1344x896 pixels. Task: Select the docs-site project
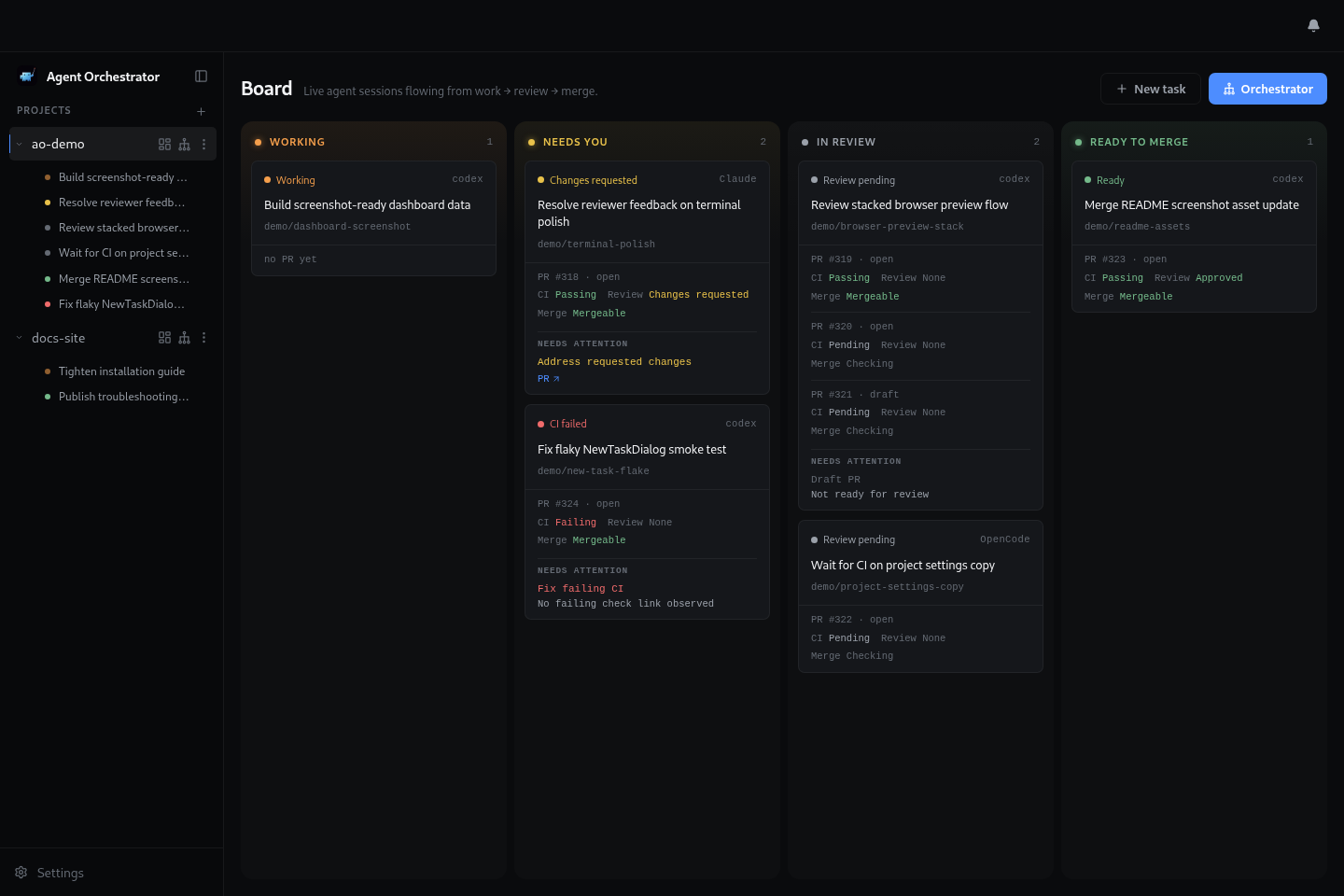click(x=58, y=338)
